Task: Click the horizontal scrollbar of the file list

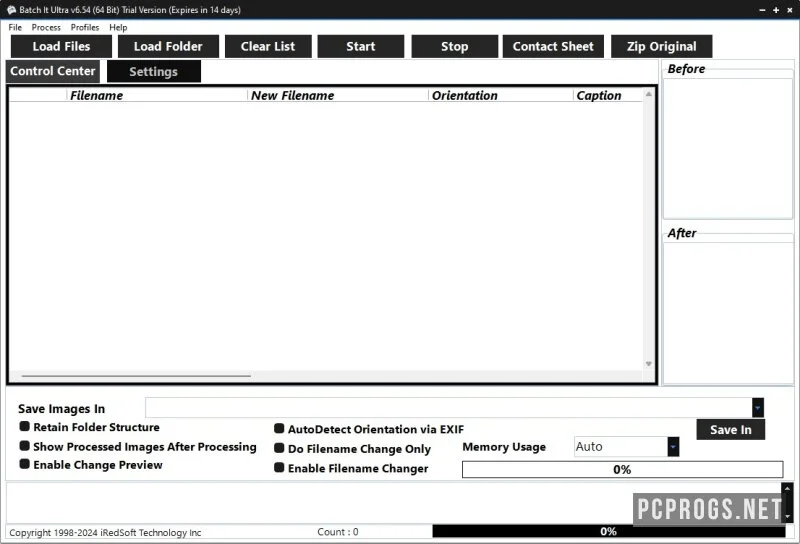Action: coord(136,376)
